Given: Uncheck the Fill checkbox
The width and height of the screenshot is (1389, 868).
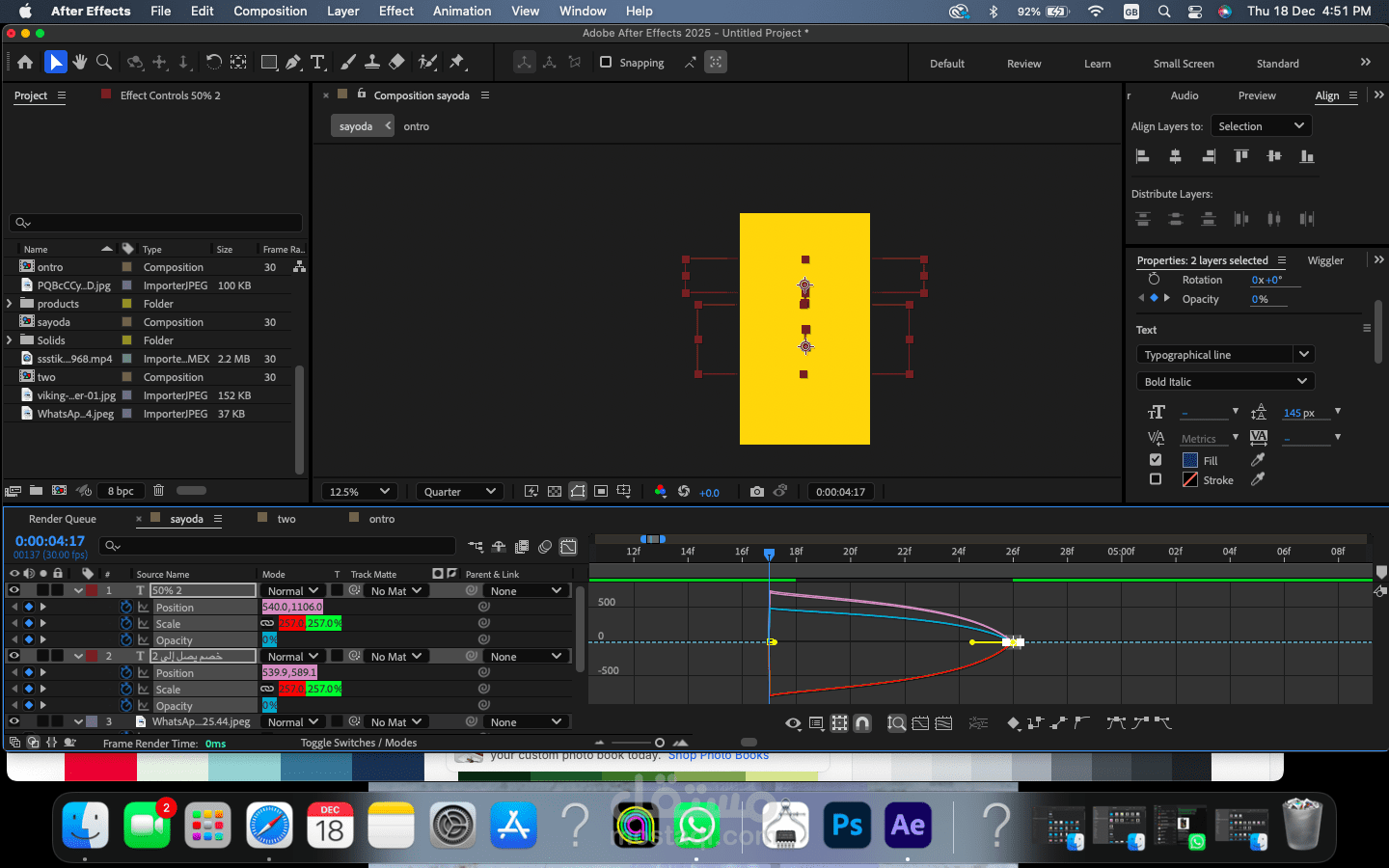Looking at the screenshot, I should coord(1156,460).
